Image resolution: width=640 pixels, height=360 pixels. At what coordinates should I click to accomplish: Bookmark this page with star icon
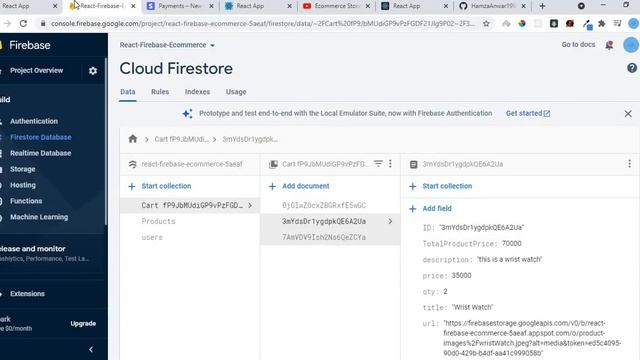point(486,24)
